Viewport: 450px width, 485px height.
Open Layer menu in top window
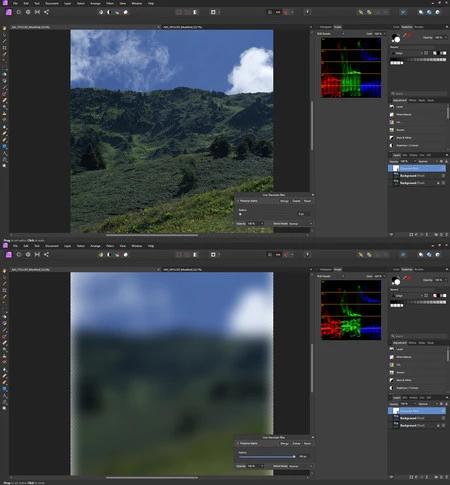[x=67, y=3]
